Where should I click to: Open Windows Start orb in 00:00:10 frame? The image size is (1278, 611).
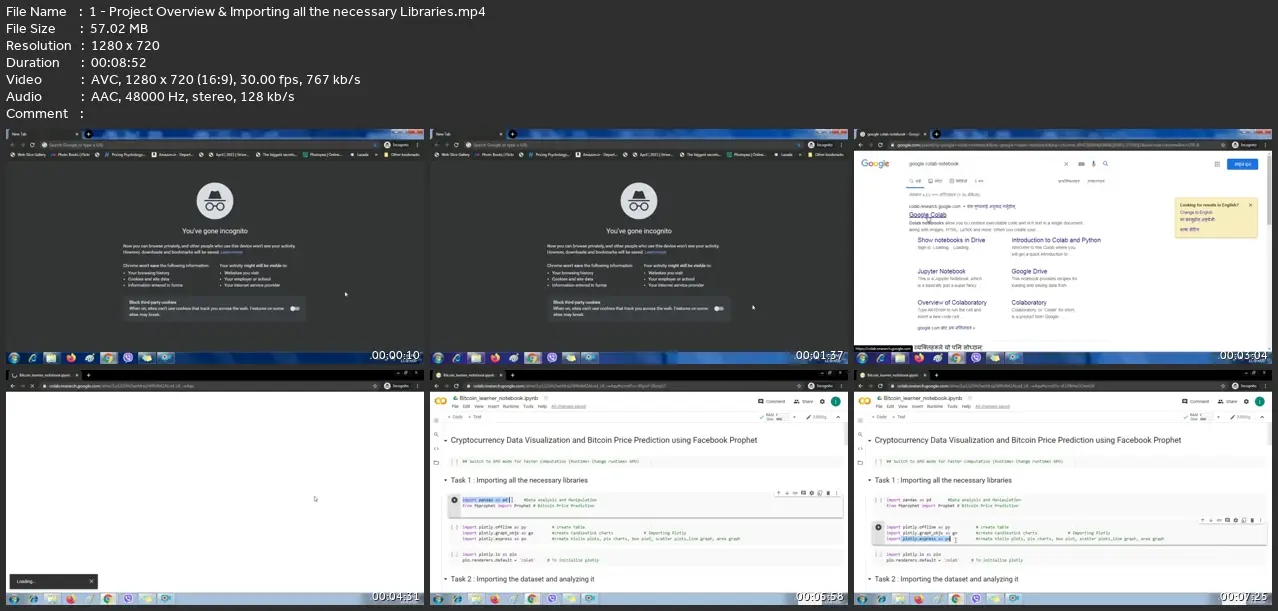click(x=14, y=357)
